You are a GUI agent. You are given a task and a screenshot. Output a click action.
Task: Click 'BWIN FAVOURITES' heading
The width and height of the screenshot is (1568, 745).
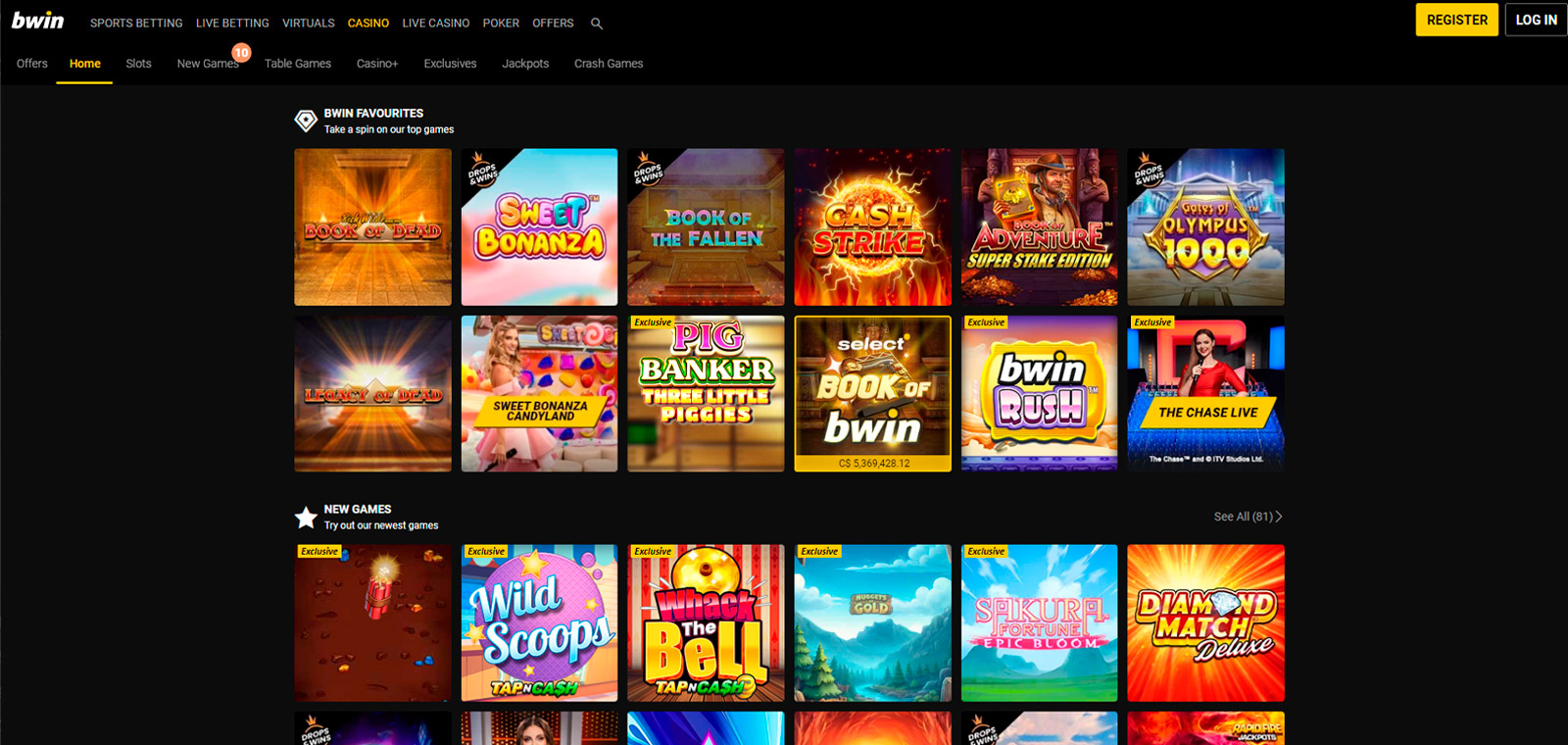coord(373,114)
